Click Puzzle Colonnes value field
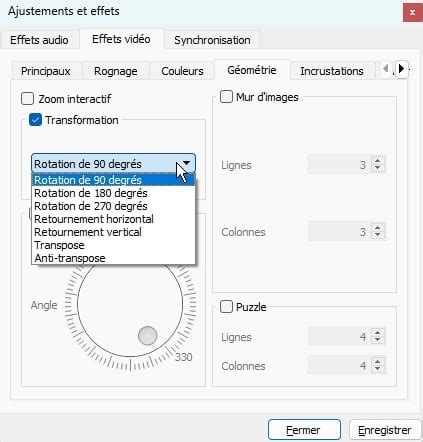 [x=338, y=365]
